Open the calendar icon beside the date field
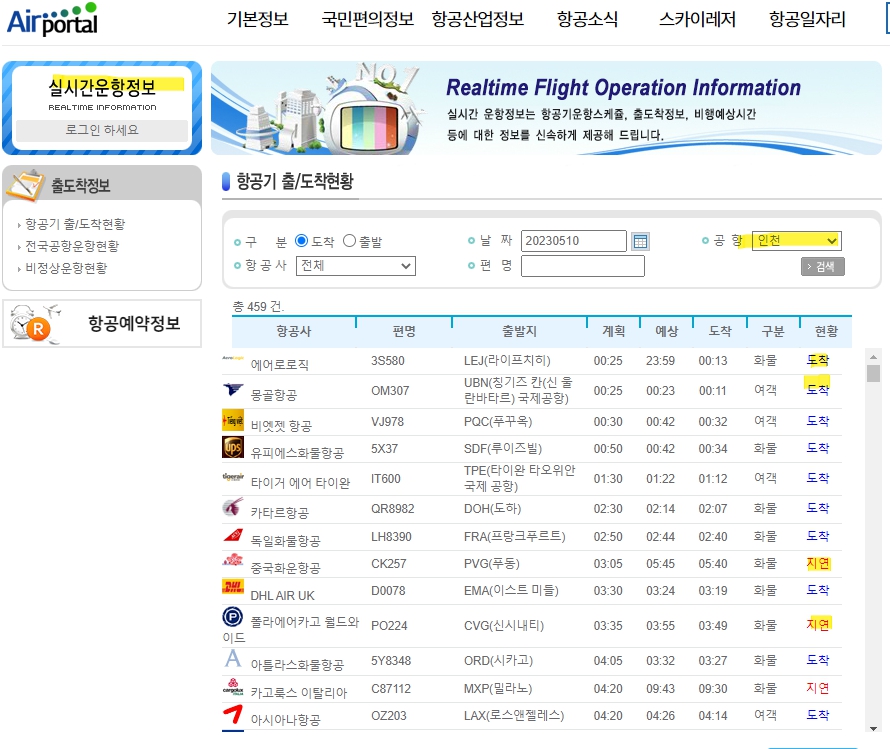Viewport: 890px width, 749px height. pos(639,241)
